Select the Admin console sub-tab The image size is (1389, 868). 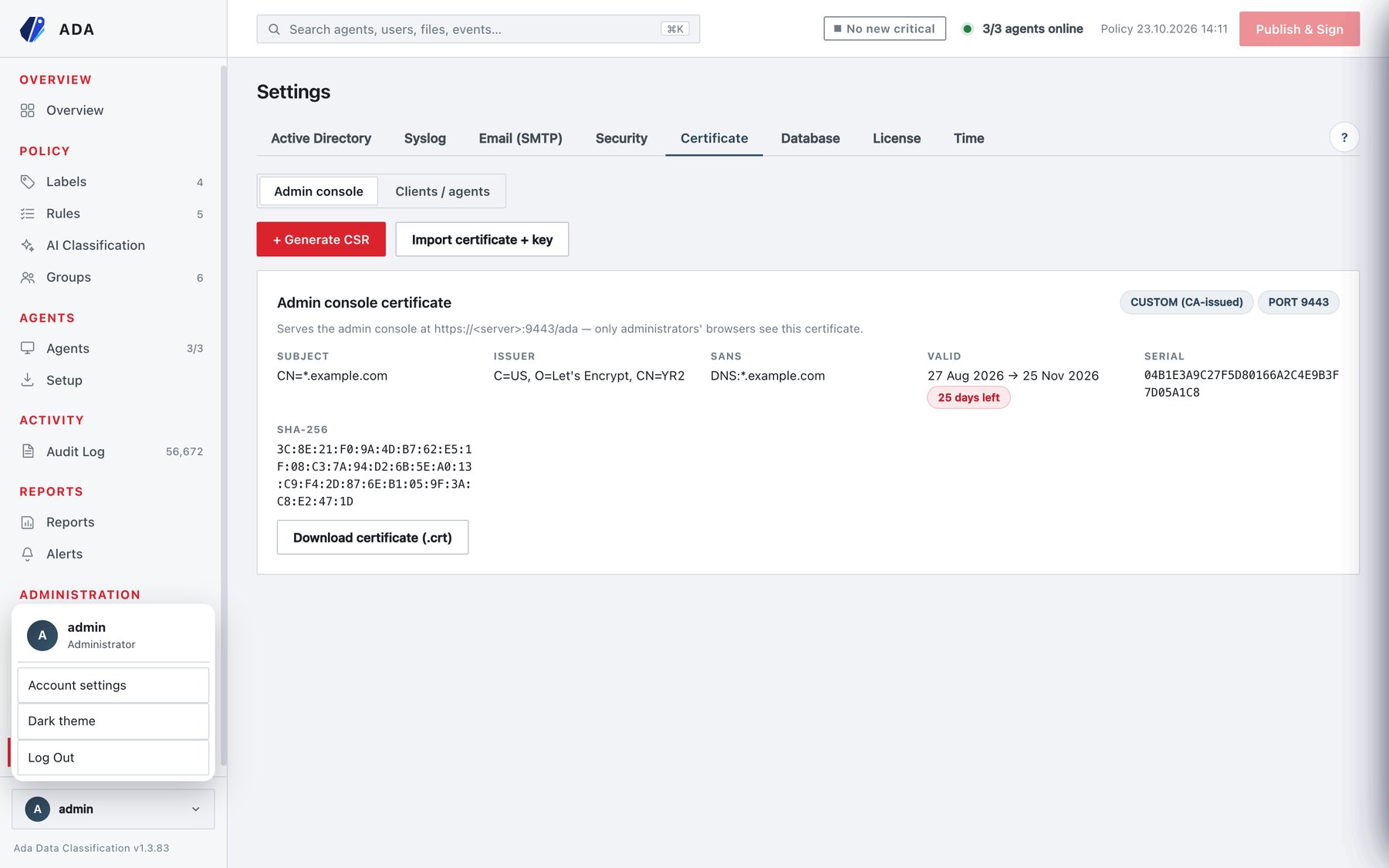click(319, 191)
